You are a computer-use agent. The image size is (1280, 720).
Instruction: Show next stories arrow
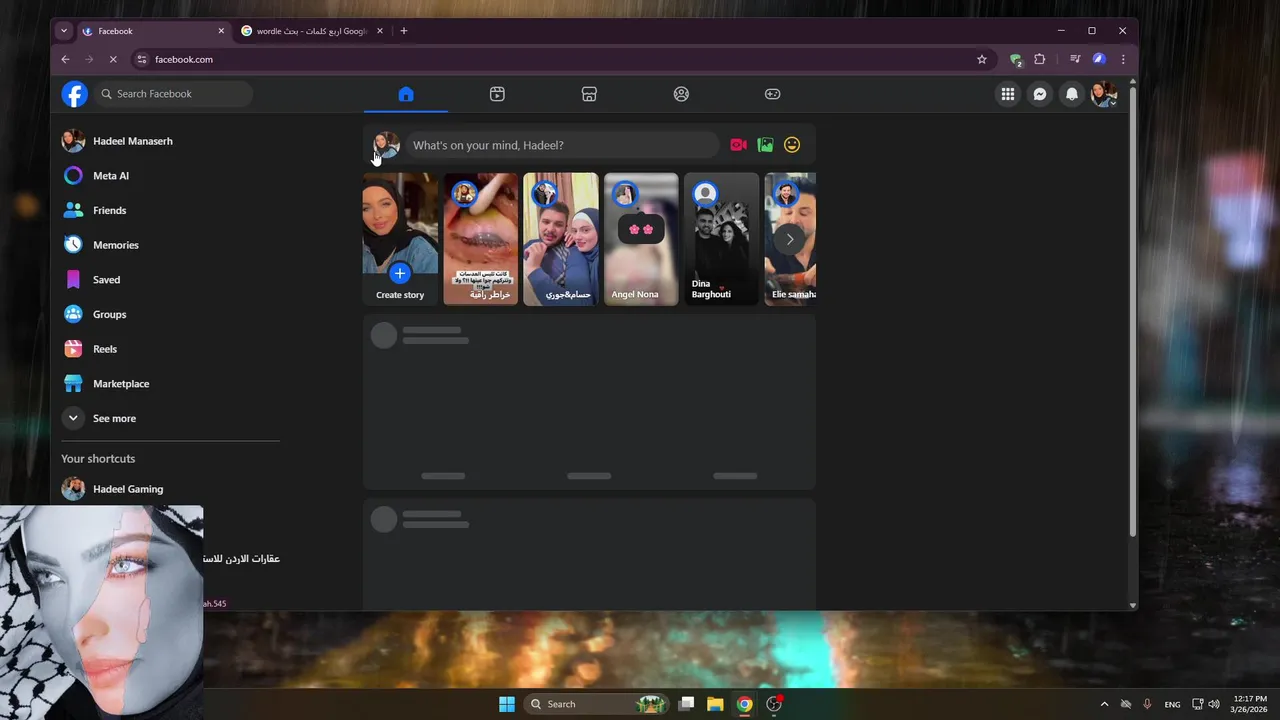pyautogui.click(x=790, y=239)
